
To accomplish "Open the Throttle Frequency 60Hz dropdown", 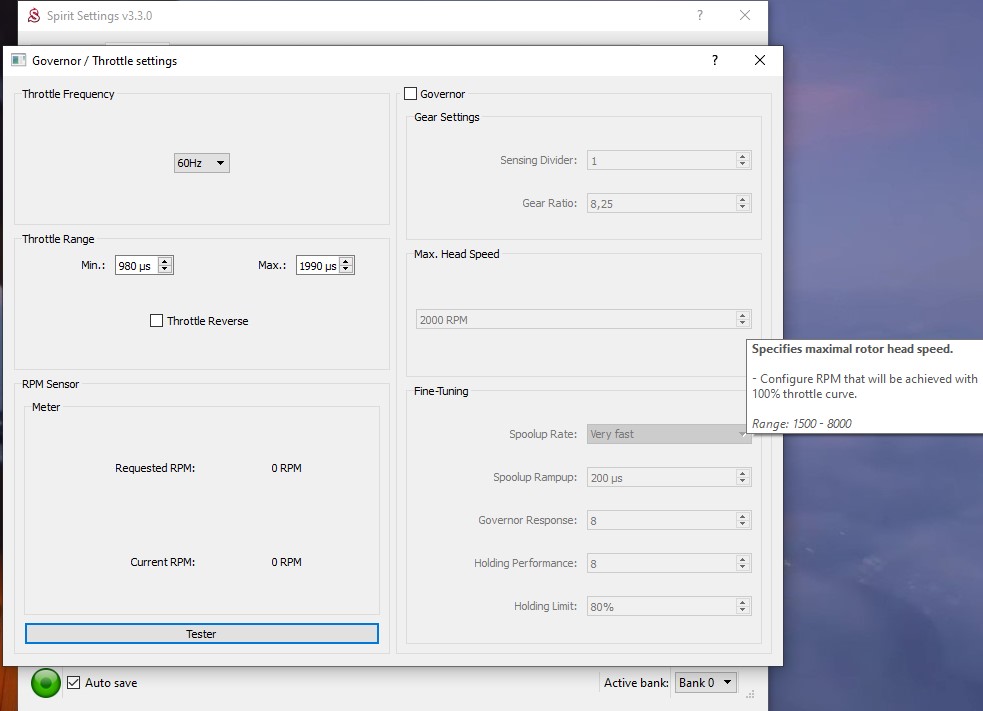I will pos(202,163).
